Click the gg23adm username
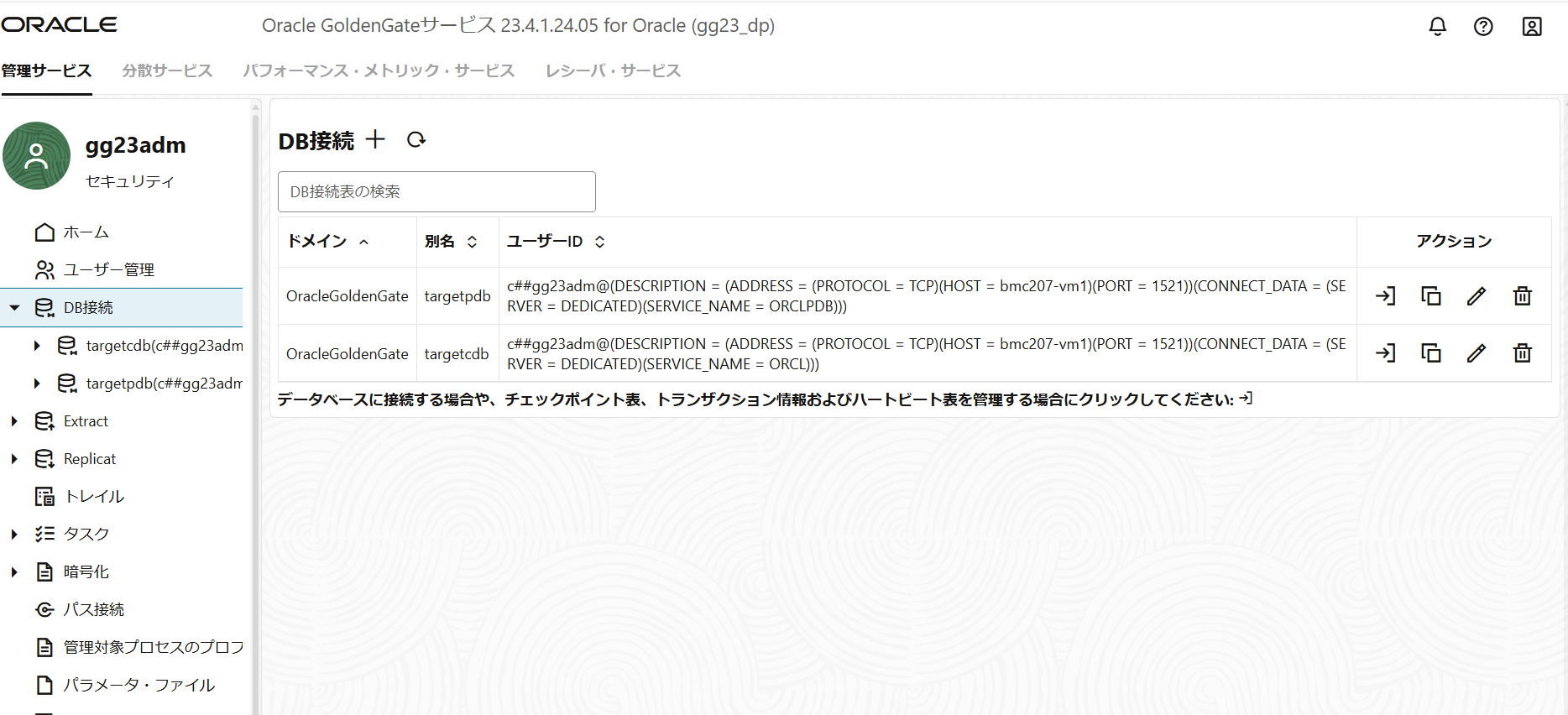The image size is (1568, 715). tap(135, 145)
